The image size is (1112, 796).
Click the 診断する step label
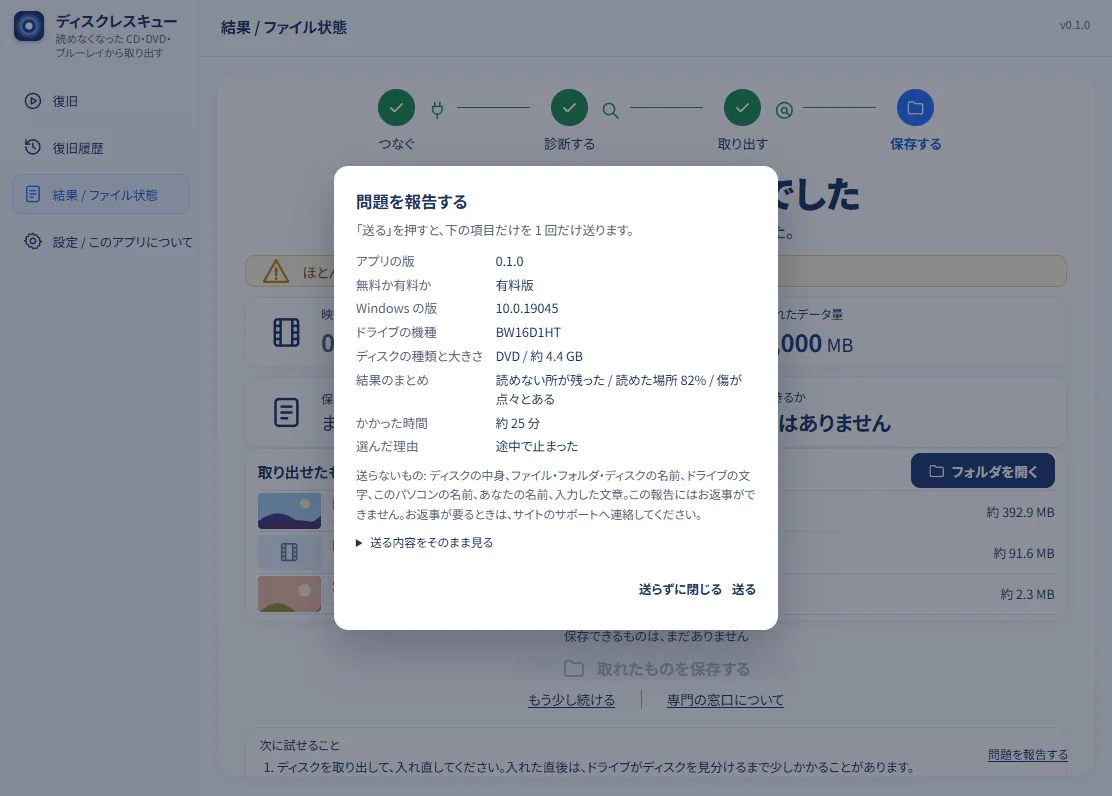(569, 144)
